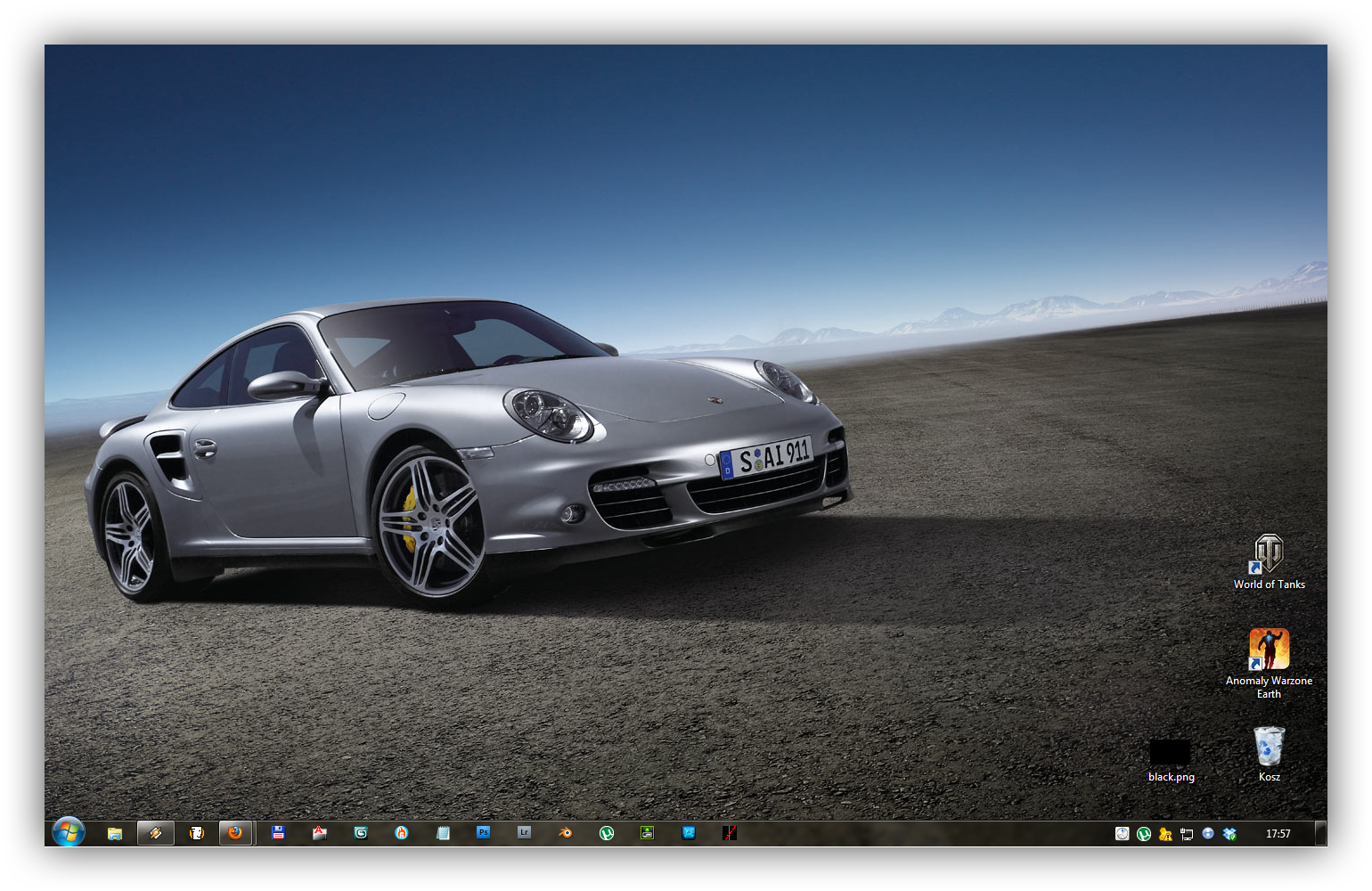Click the 17:57 clock in the taskbar
The width and height of the screenshot is (1372, 891).
1278,834
